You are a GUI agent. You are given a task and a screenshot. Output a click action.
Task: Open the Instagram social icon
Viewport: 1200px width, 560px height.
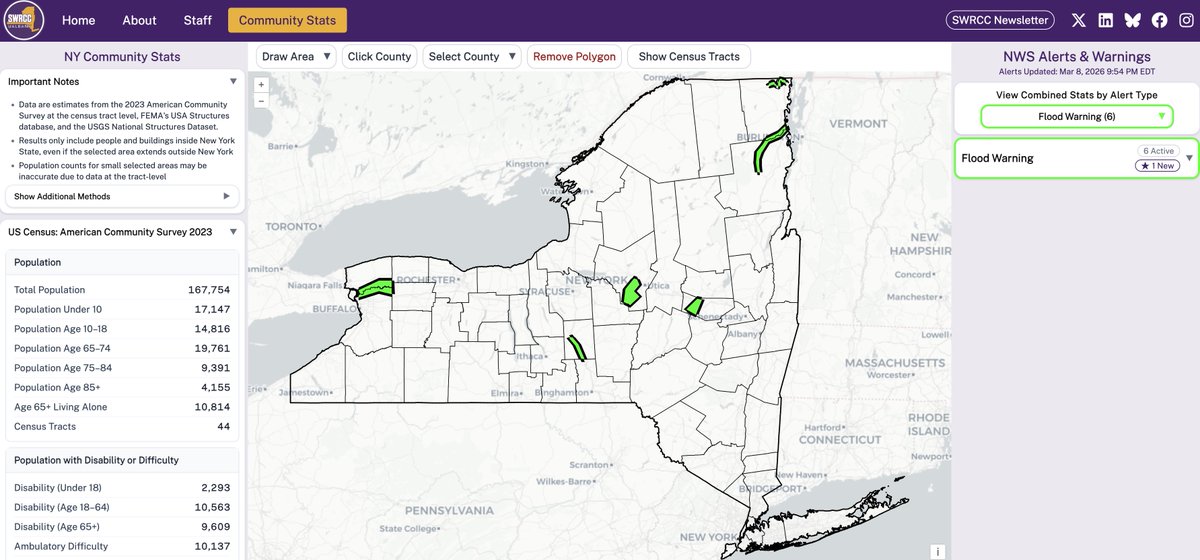tap(1186, 20)
